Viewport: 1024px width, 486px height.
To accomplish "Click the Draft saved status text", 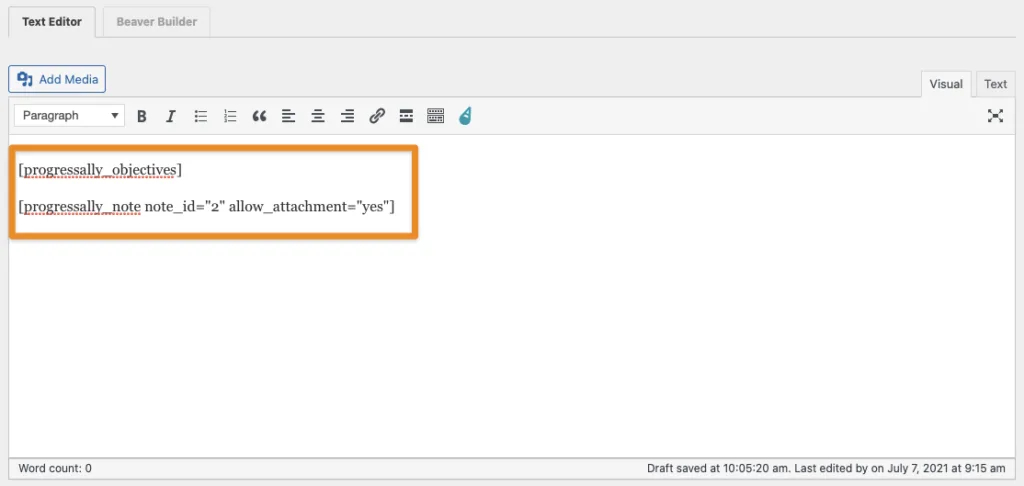I will (x=826, y=468).
